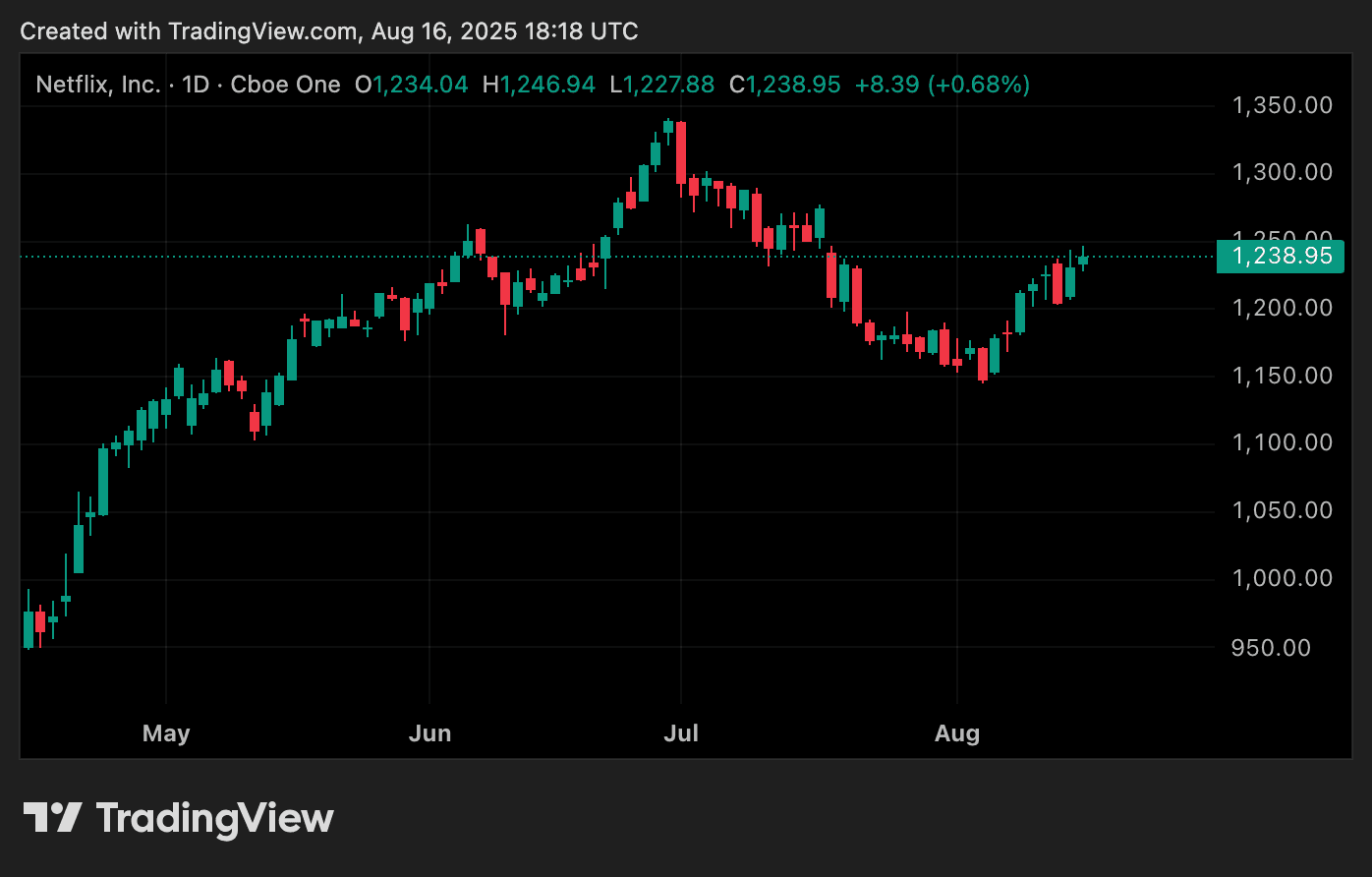Click the high value H1,246.94
The height and width of the screenshot is (877, 1372).
click(x=539, y=85)
